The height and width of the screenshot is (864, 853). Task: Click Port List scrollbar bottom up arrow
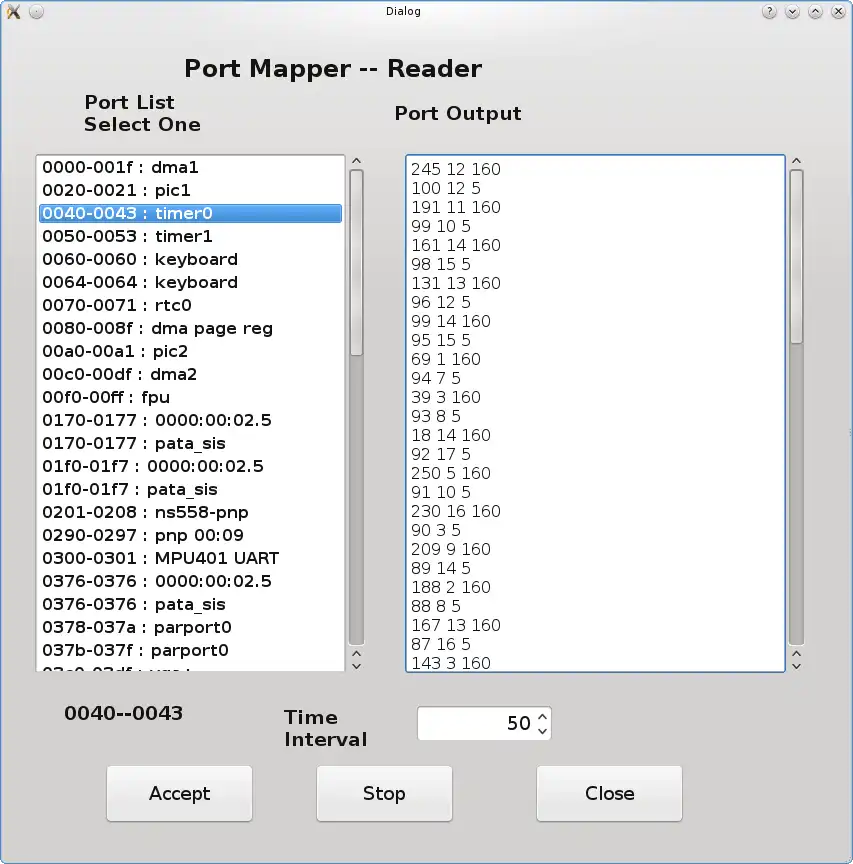[357, 654]
